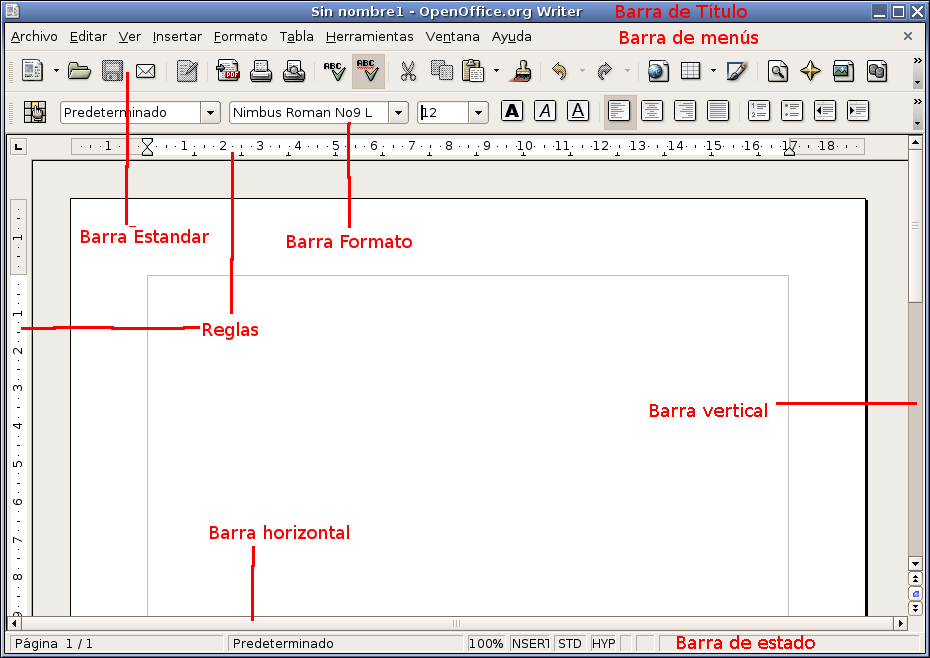Export directly as PDF

[x=228, y=71]
